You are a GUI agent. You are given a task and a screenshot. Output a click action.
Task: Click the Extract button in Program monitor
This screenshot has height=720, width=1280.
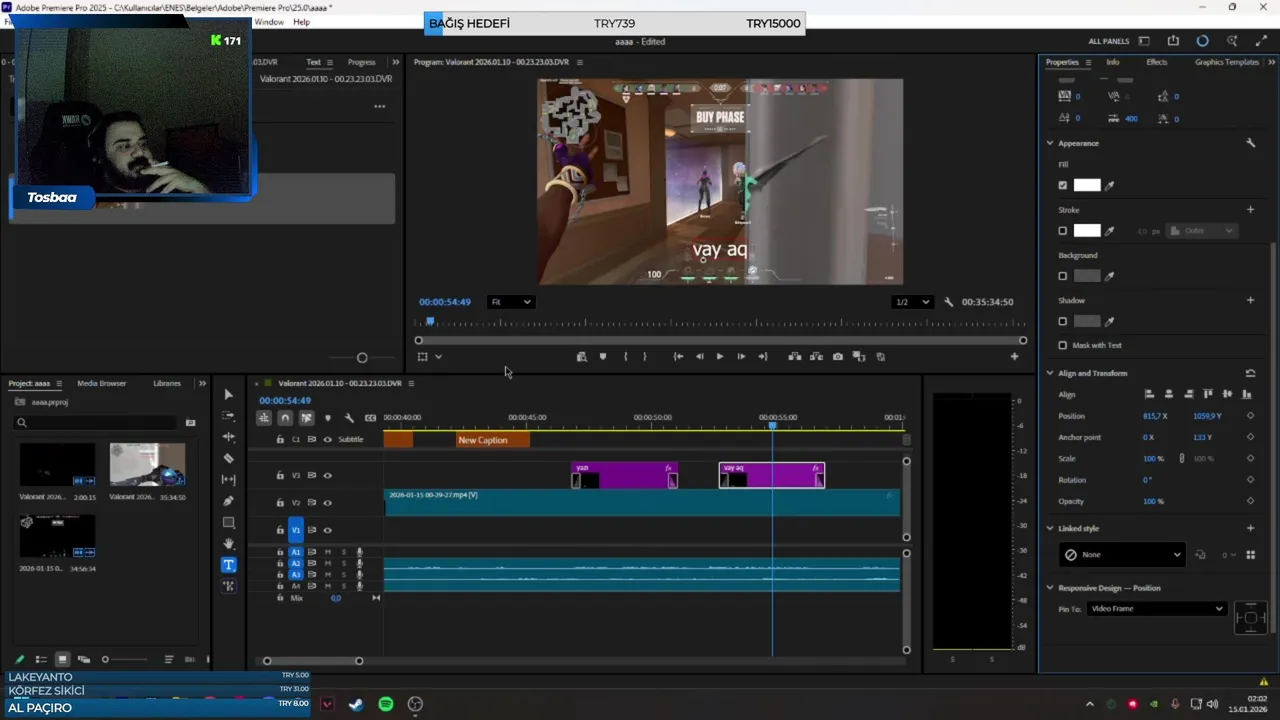(816, 357)
